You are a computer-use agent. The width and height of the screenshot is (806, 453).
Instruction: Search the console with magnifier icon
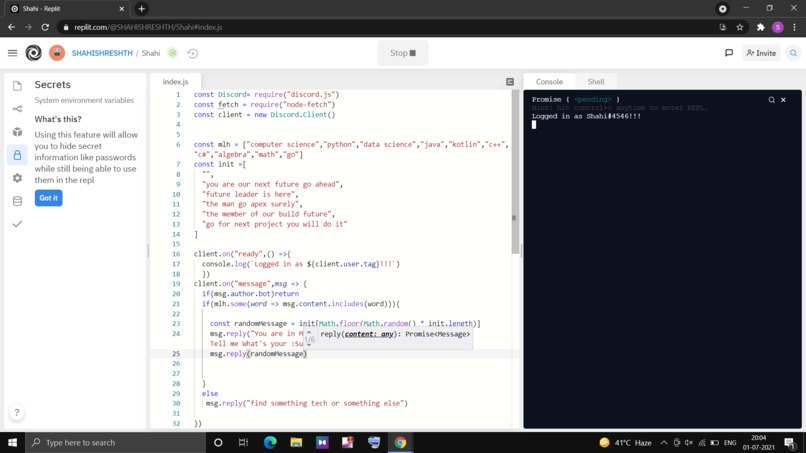[x=771, y=100]
